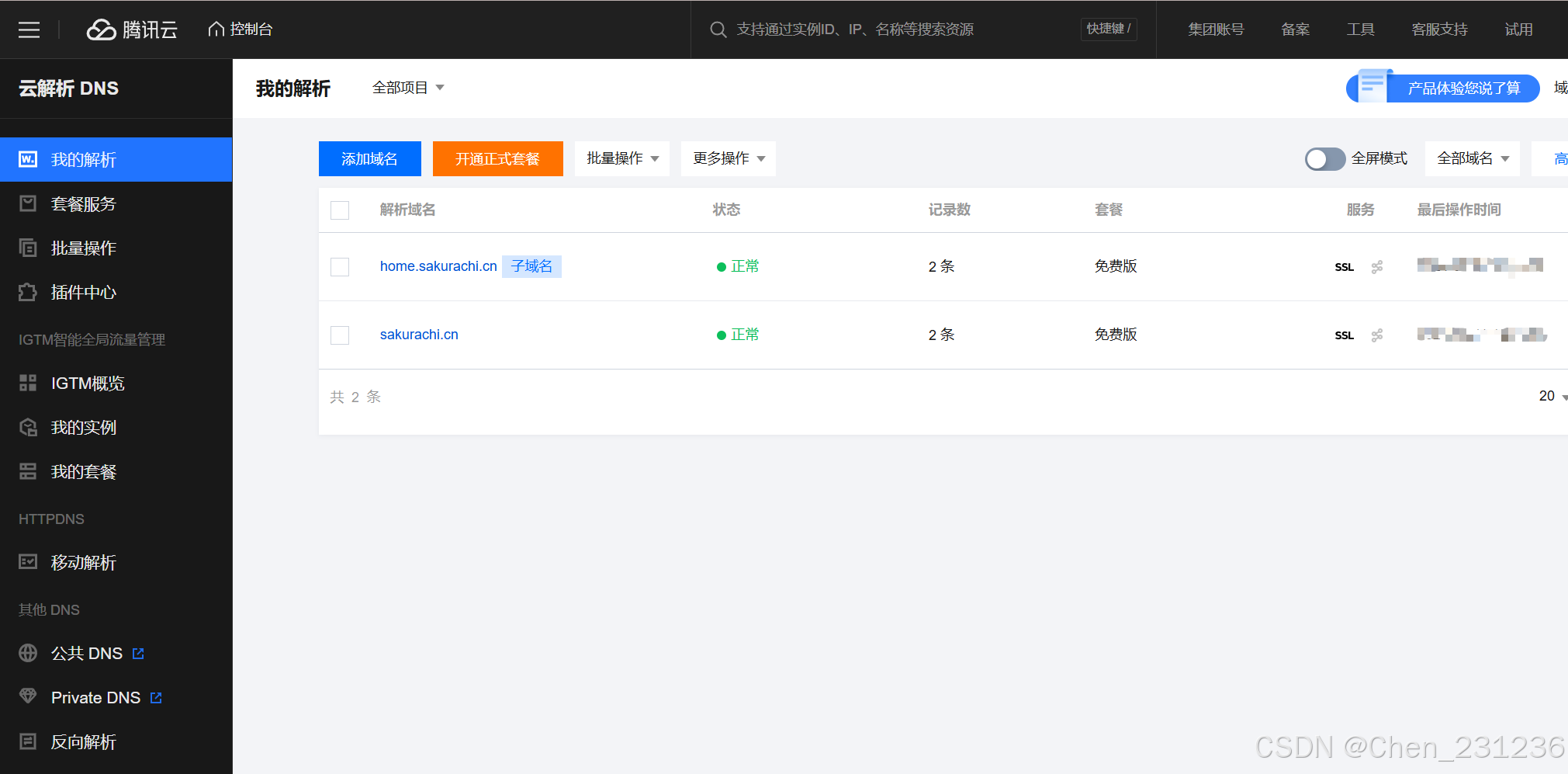The width and height of the screenshot is (1568, 774).
Task: Click the 最后操作时间 column header
Action: pyautogui.click(x=1459, y=210)
